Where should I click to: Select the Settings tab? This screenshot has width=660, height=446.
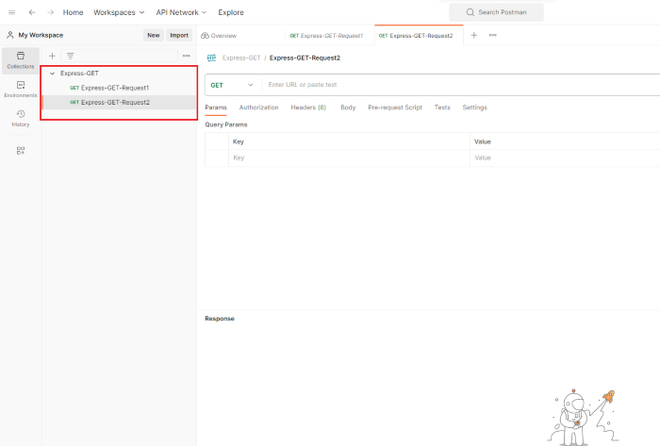(x=474, y=108)
